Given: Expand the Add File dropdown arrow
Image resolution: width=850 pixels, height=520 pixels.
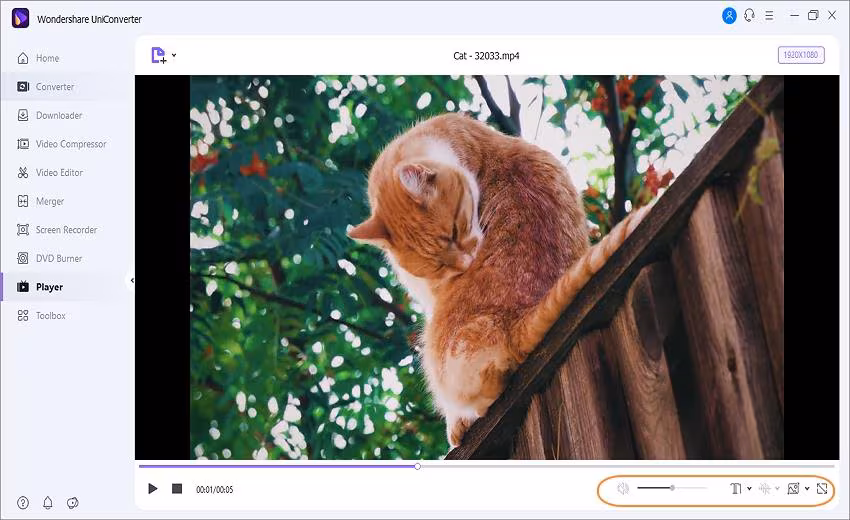Looking at the screenshot, I should (x=174, y=55).
